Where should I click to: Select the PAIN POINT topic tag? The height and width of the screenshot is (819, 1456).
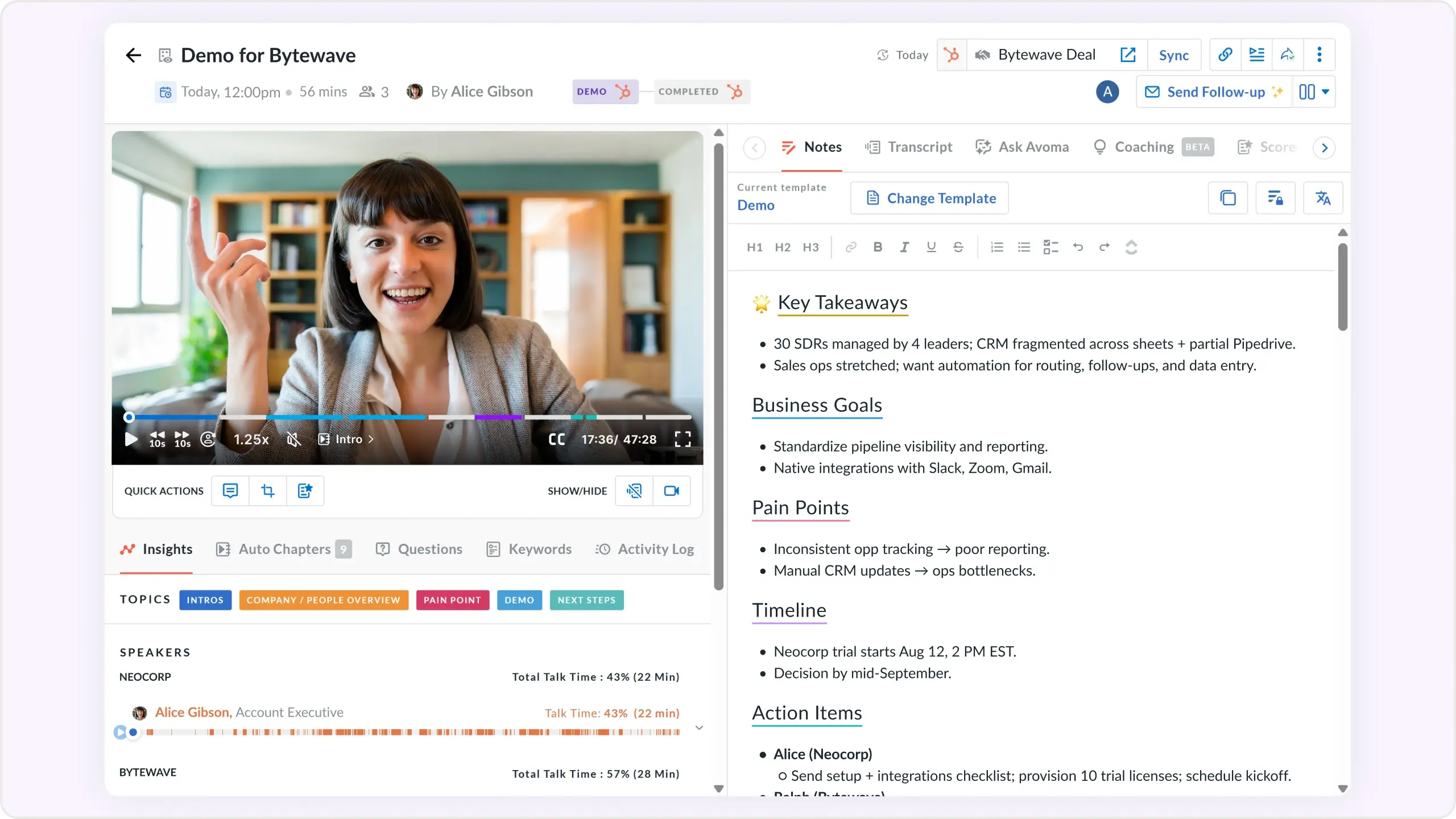tap(452, 600)
